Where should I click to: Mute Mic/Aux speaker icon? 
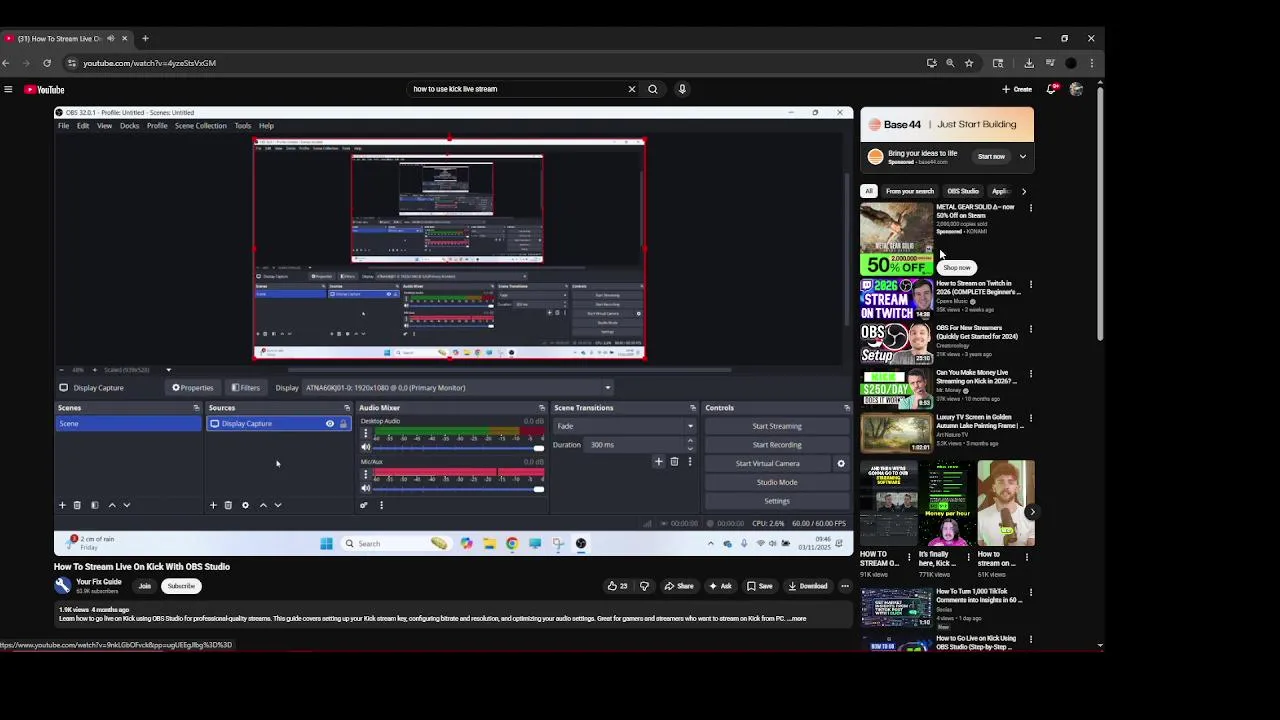pyautogui.click(x=365, y=488)
